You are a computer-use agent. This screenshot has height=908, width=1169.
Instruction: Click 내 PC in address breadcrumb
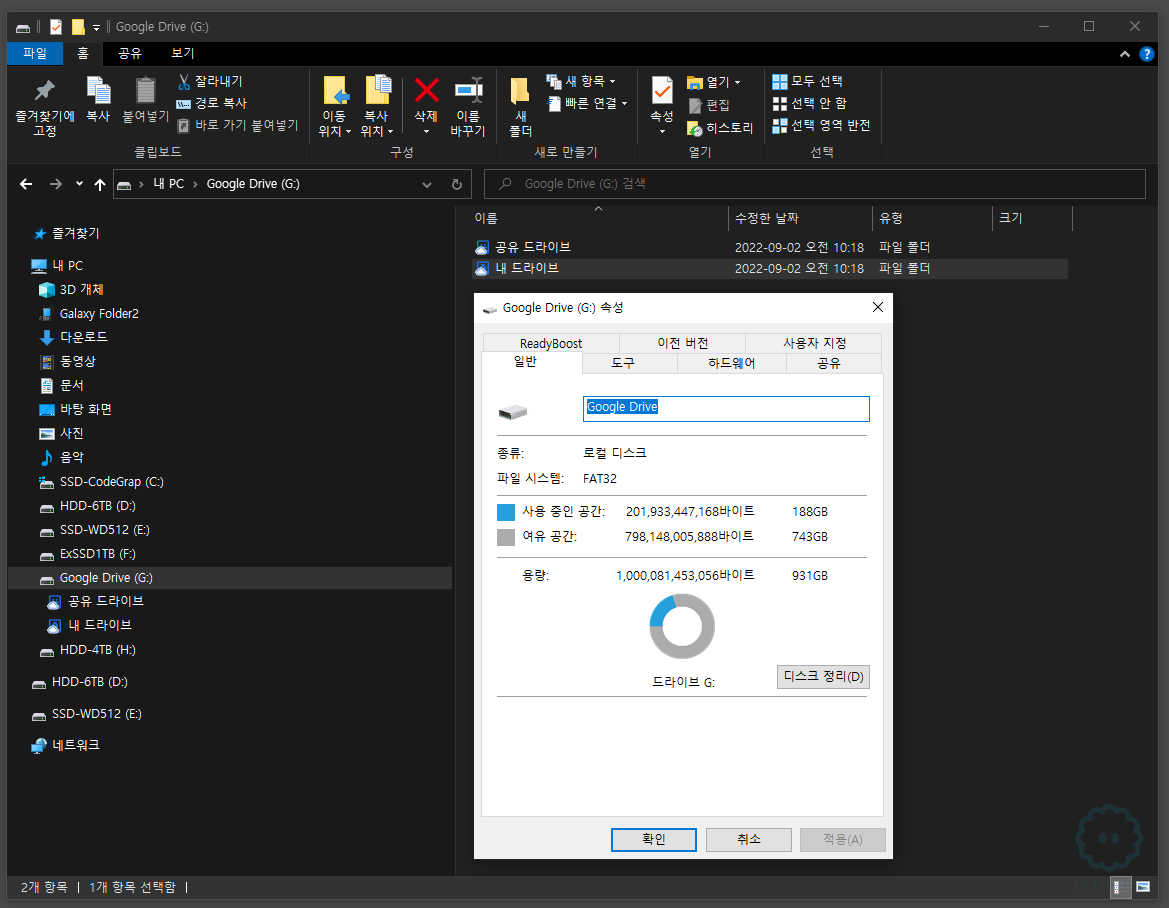[168, 184]
